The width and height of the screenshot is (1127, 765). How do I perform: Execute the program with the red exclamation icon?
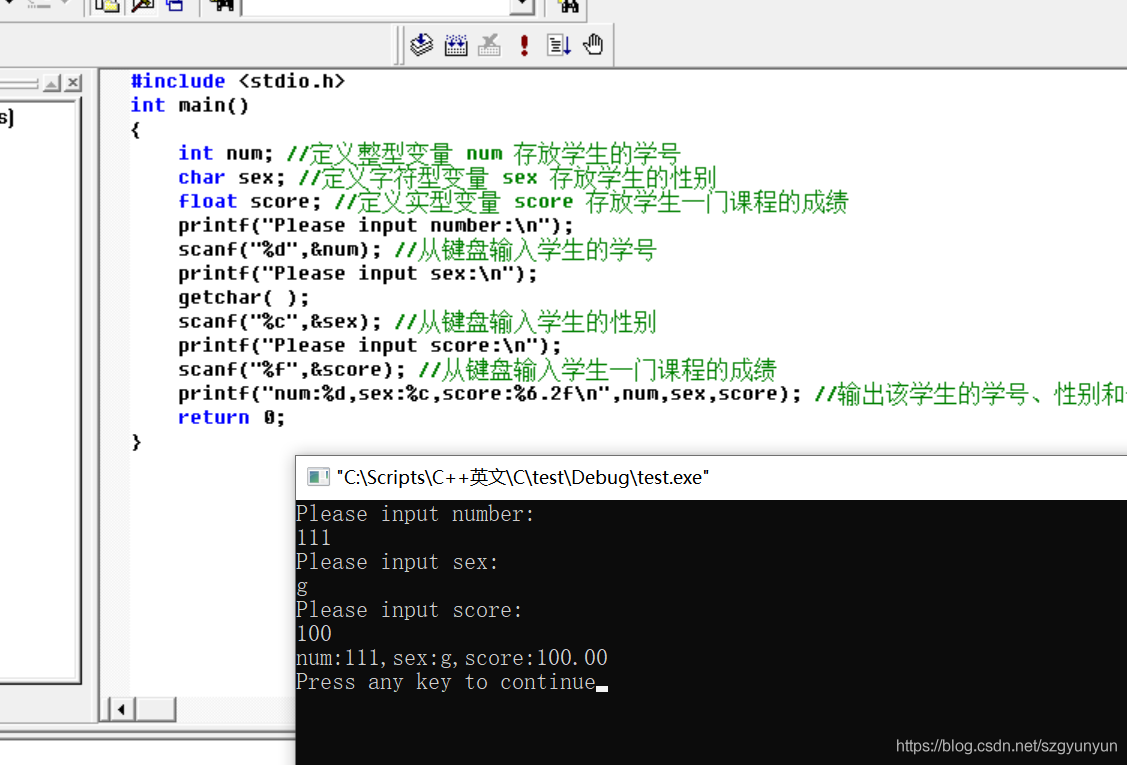click(524, 45)
